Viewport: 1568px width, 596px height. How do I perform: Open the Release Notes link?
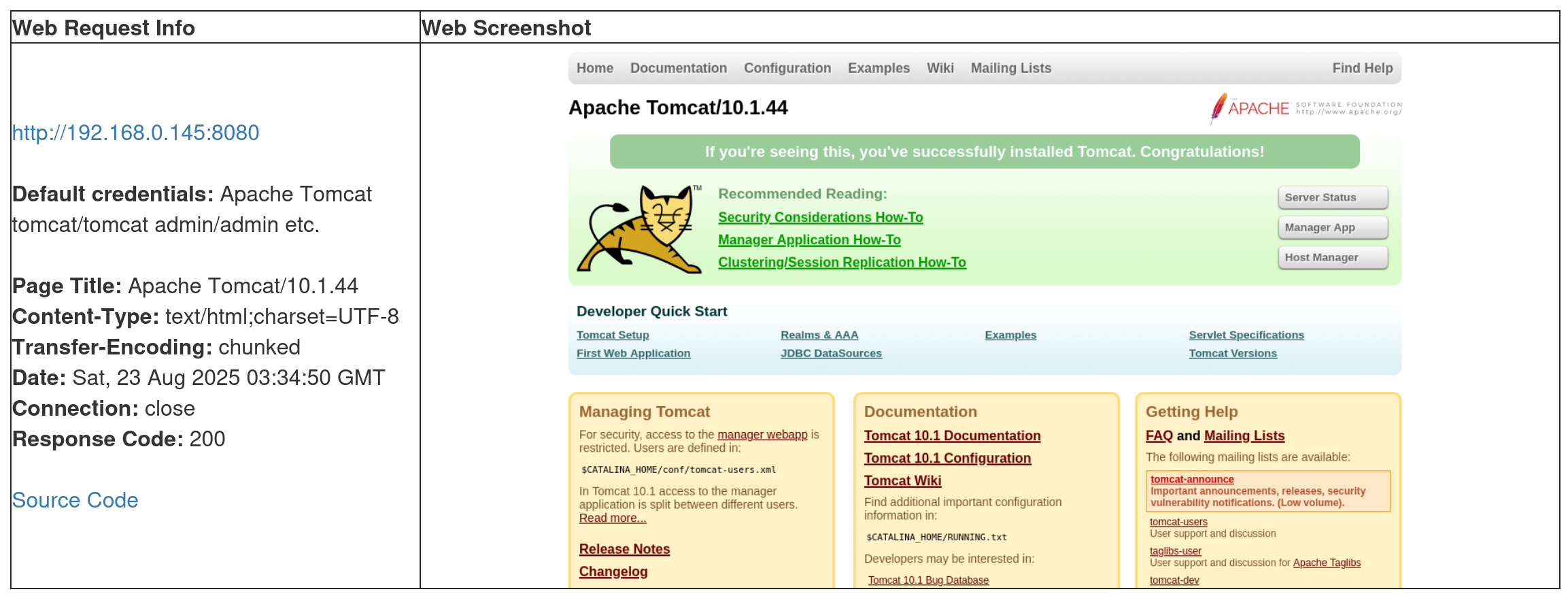(x=624, y=549)
